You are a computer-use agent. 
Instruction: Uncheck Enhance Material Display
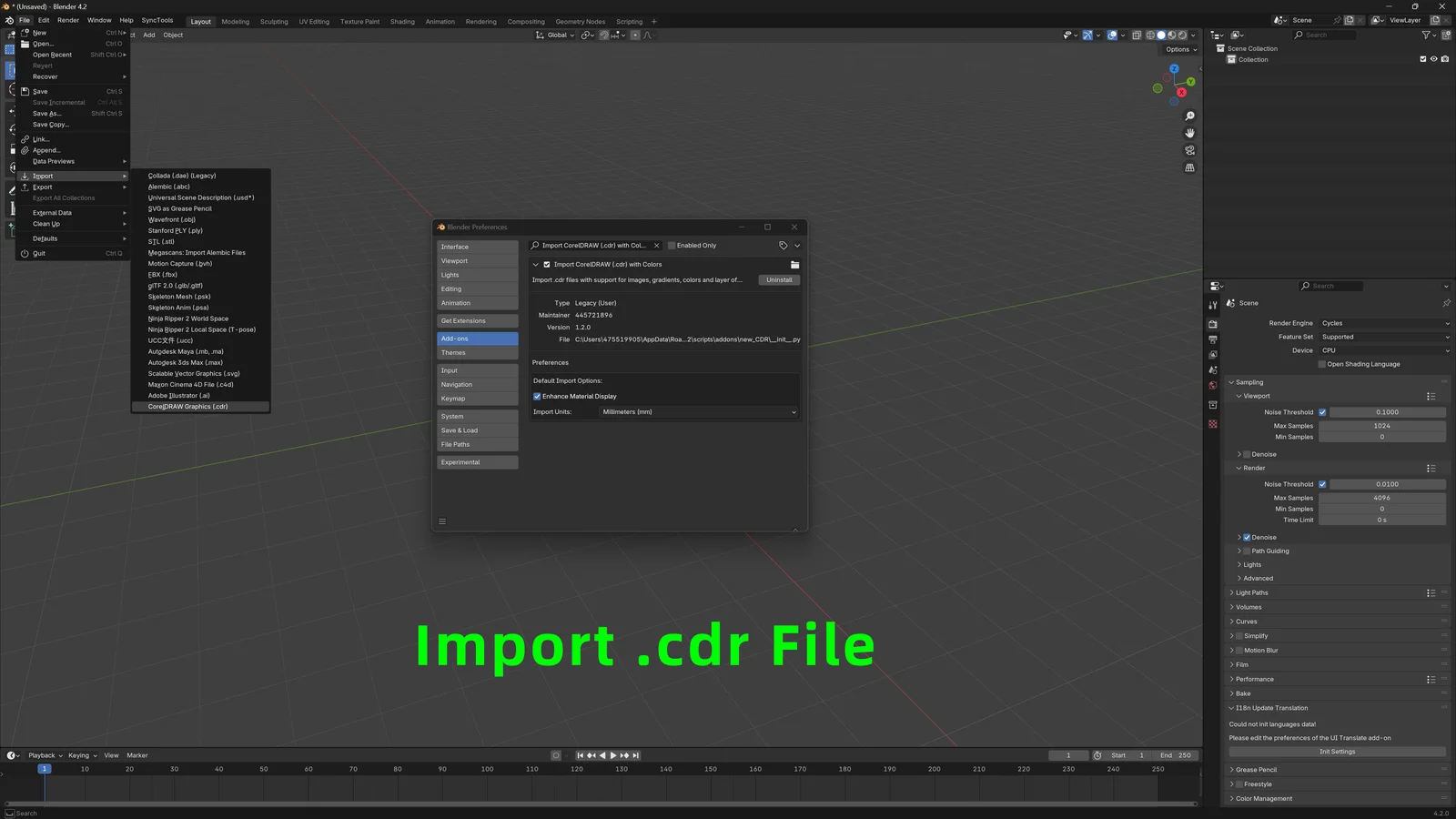click(537, 396)
